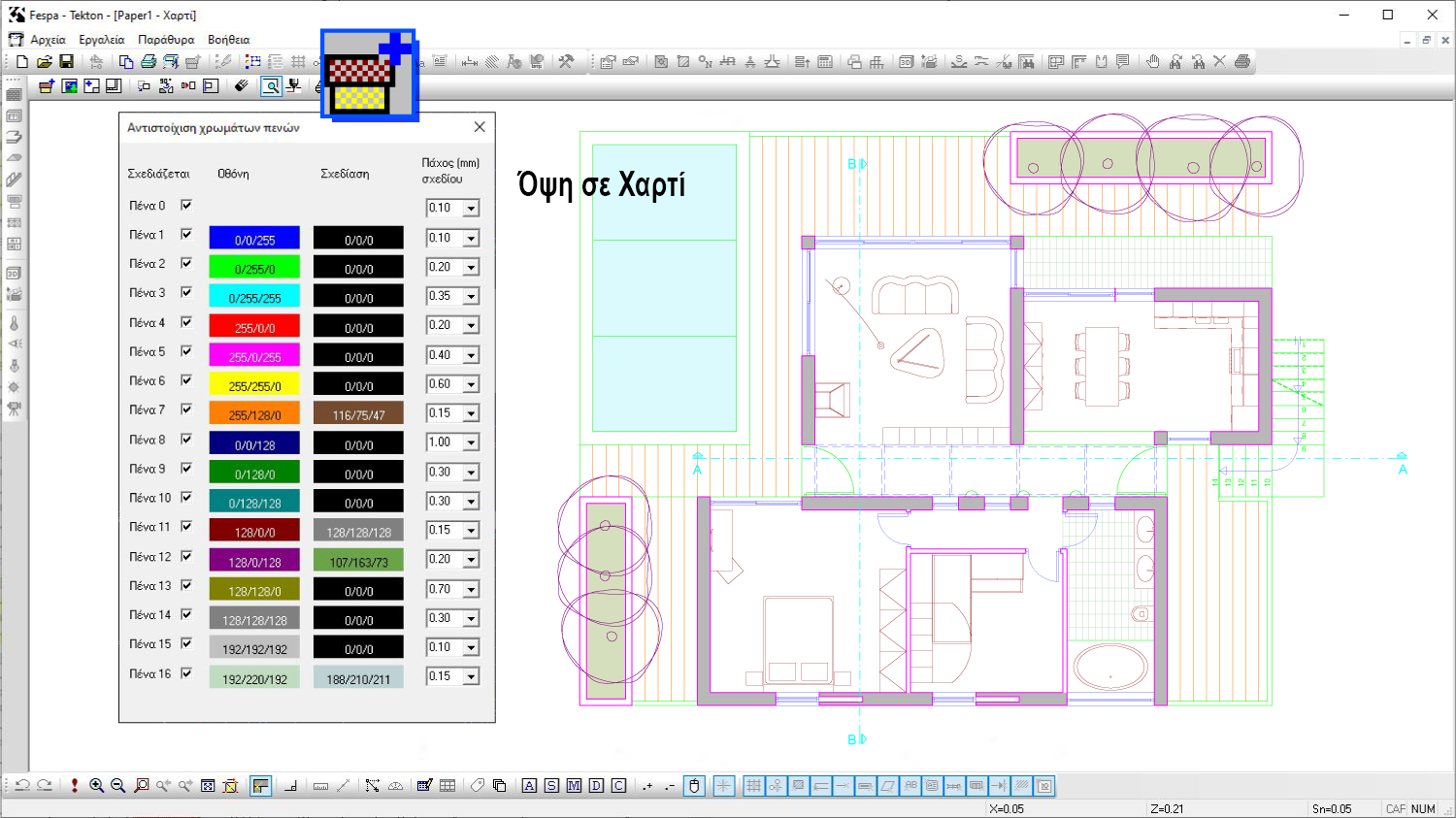Toggle the Πένα 16 checkbox
1456x818 pixels.
186,673
